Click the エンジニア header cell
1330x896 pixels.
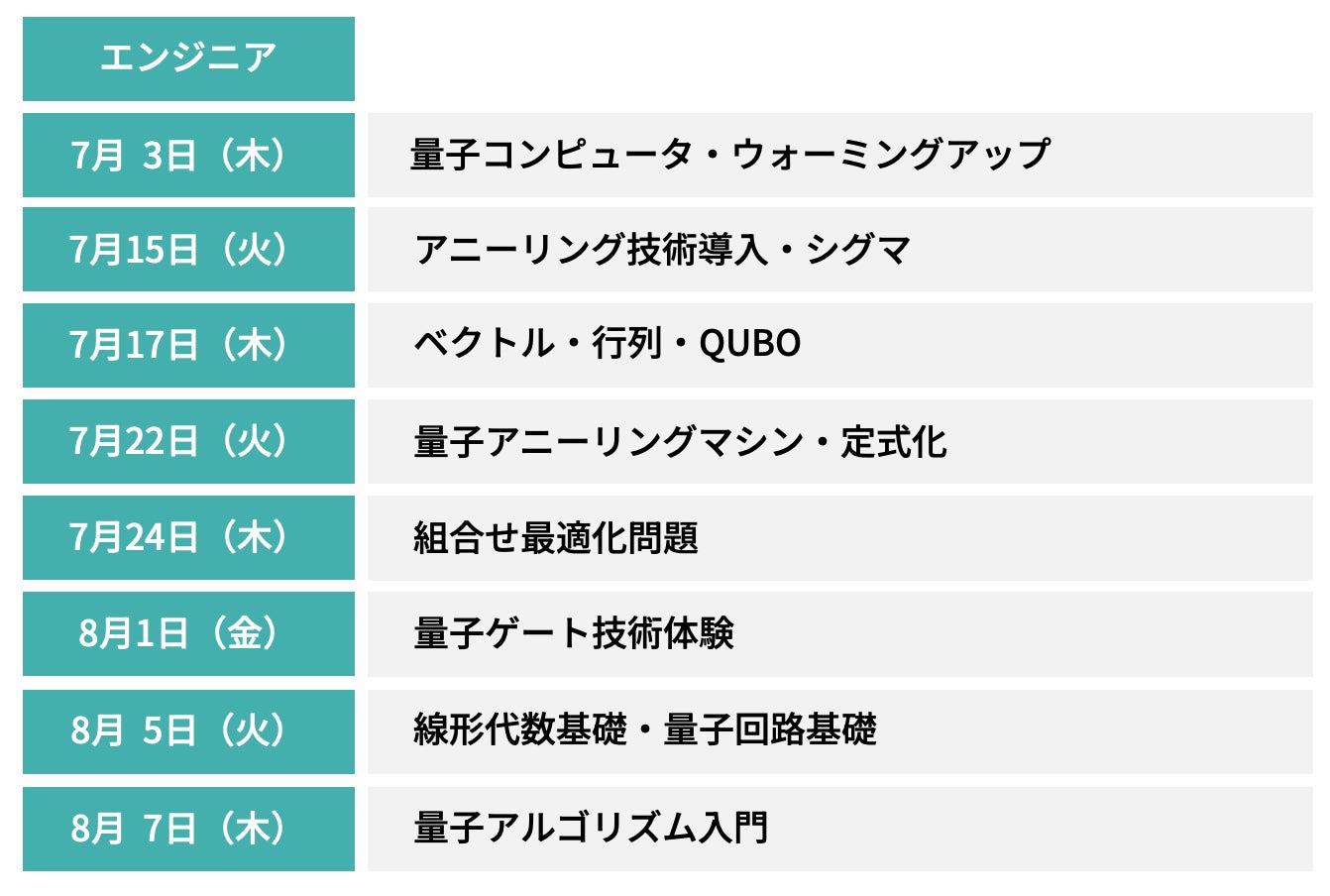[x=188, y=57]
